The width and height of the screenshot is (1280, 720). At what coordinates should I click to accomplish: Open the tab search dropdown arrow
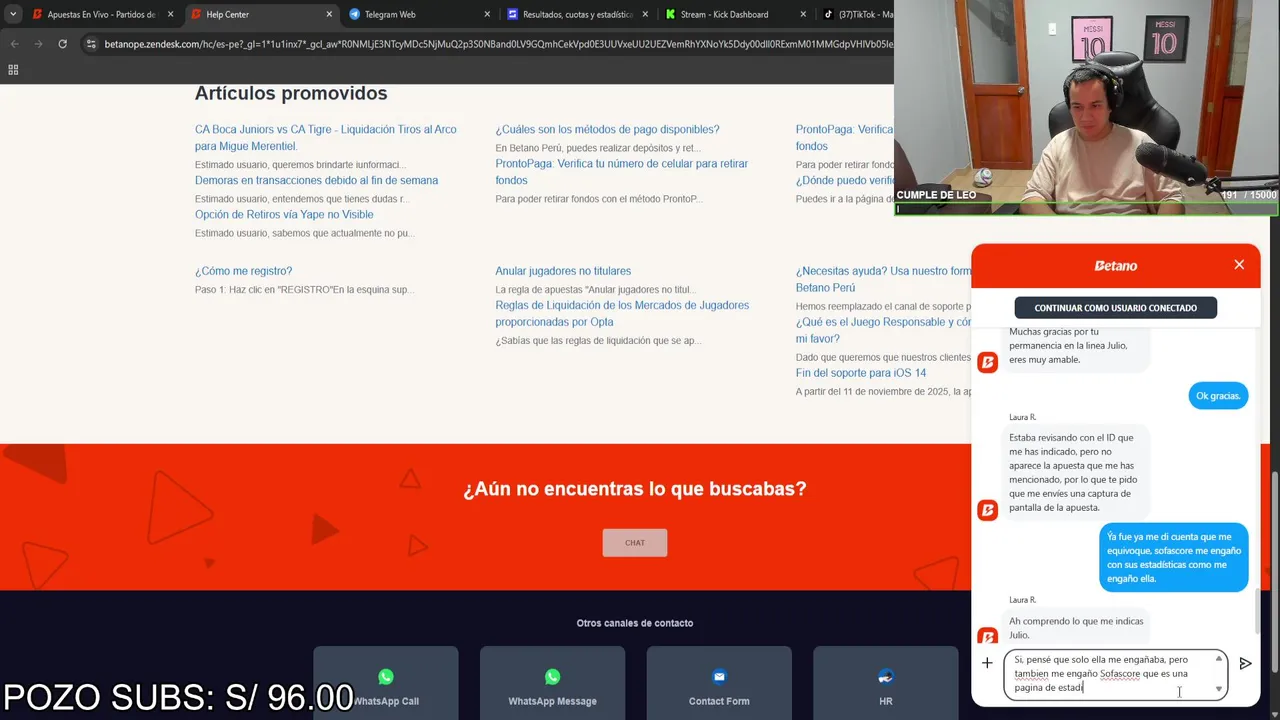[x=13, y=14]
